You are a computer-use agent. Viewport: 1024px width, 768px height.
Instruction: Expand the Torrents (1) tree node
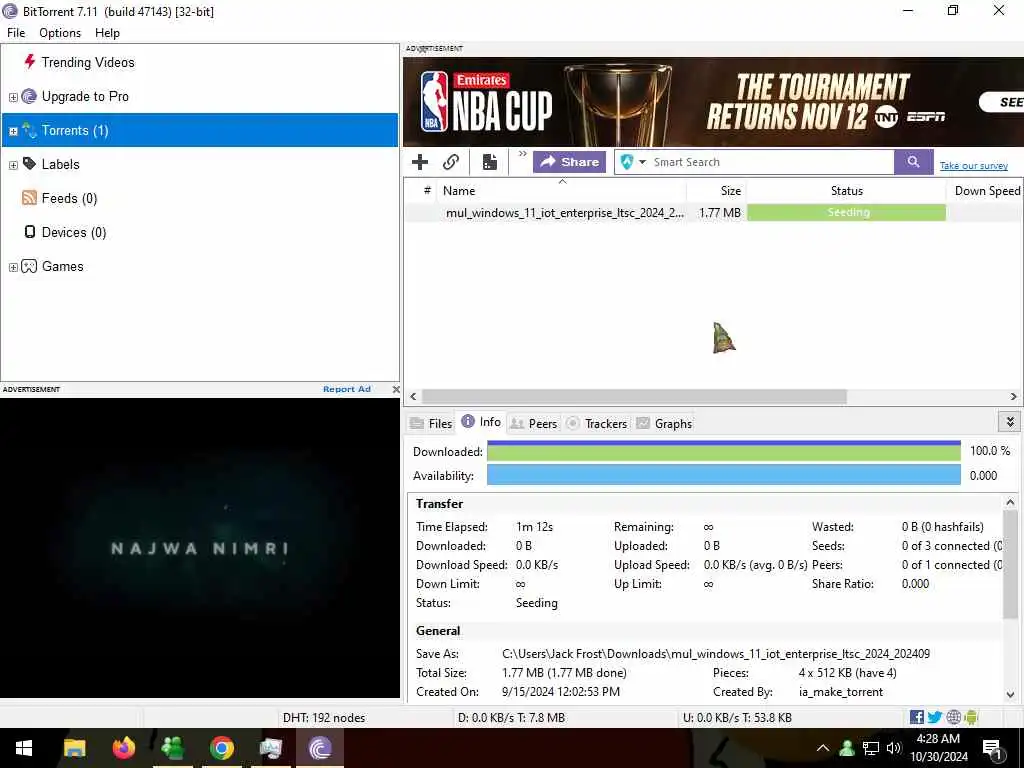(x=13, y=131)
